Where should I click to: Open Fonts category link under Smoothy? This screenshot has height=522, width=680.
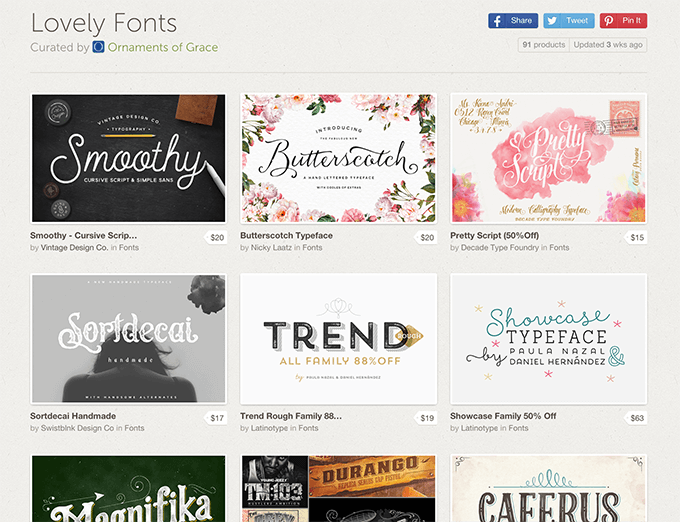[129, 248]
